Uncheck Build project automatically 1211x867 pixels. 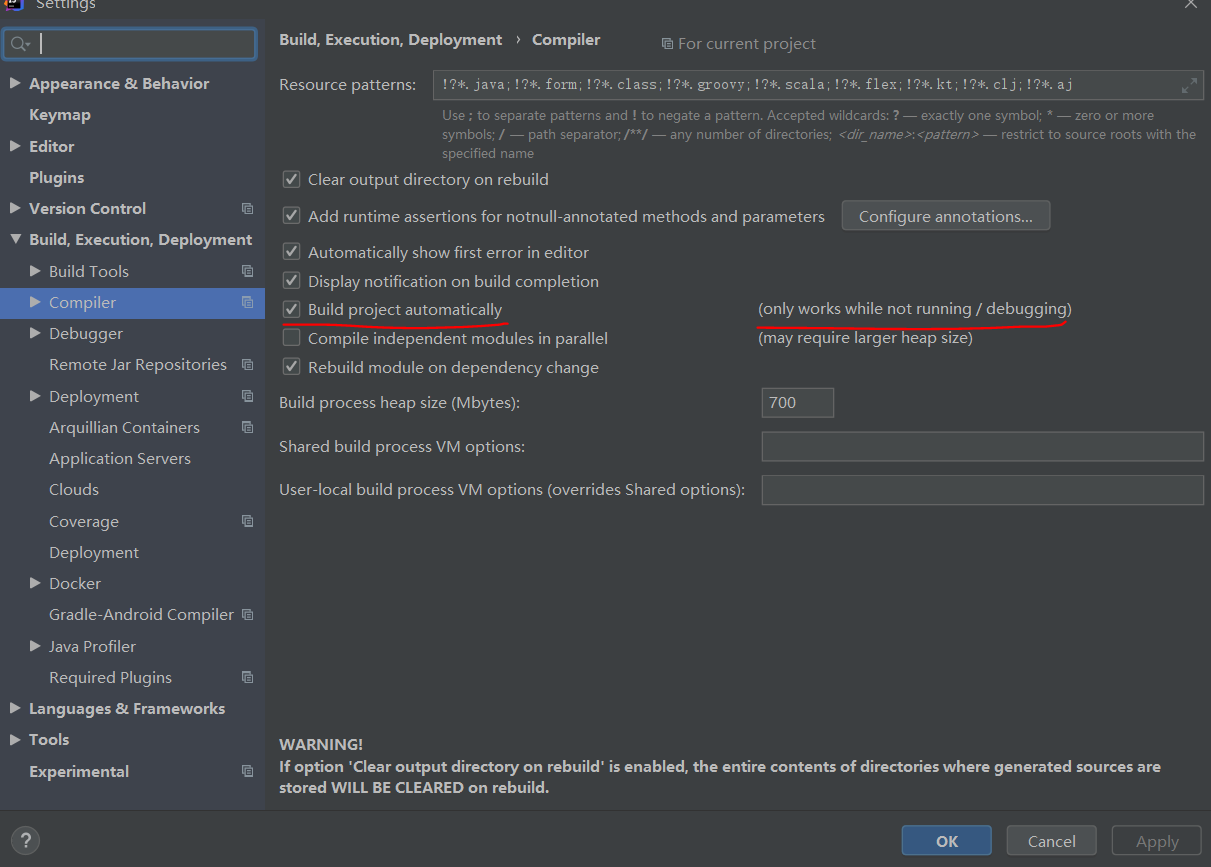(291, 310)
